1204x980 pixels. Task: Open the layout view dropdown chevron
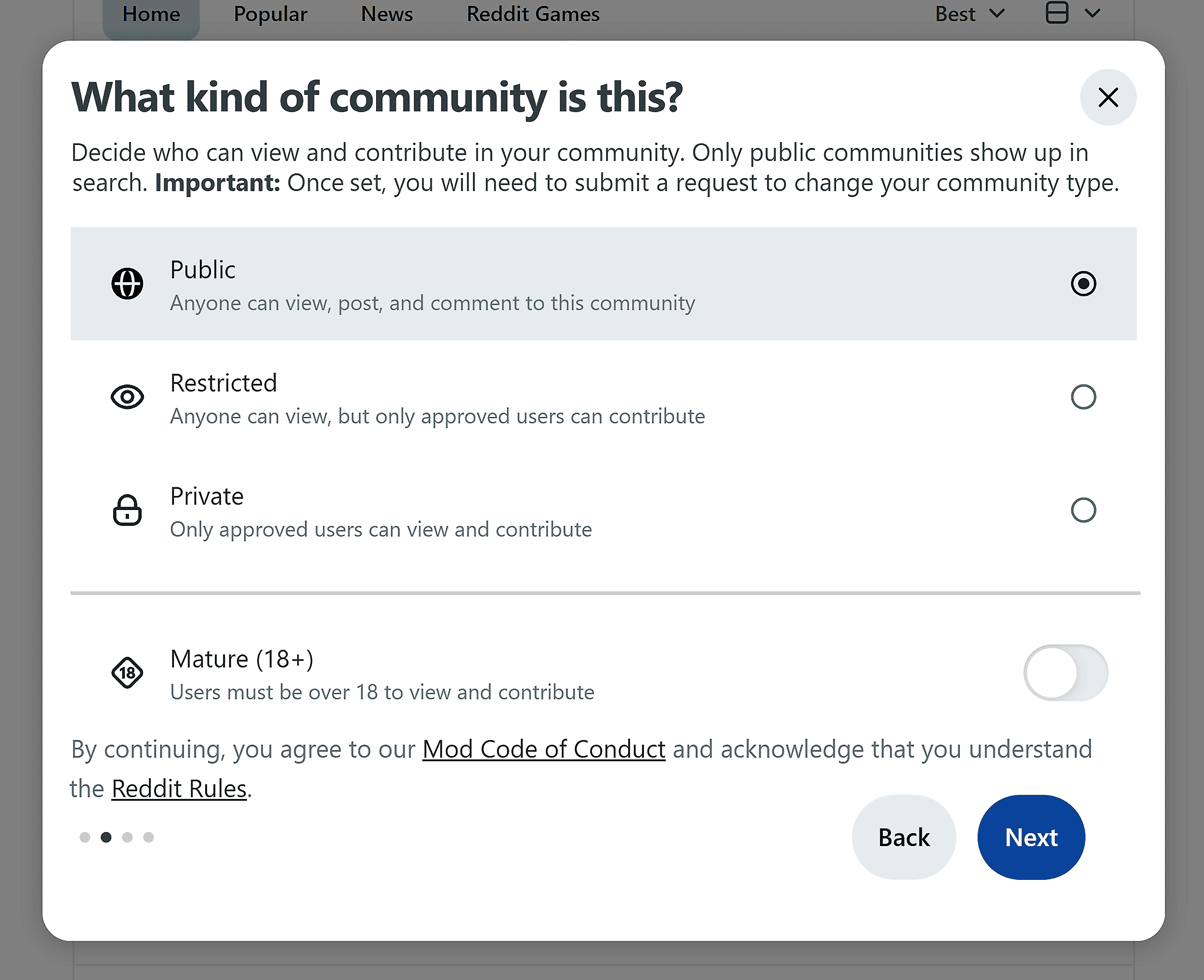1092,13
